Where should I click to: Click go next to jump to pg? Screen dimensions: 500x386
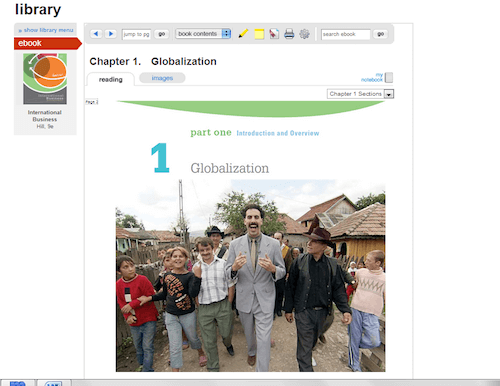click(161, 34)
